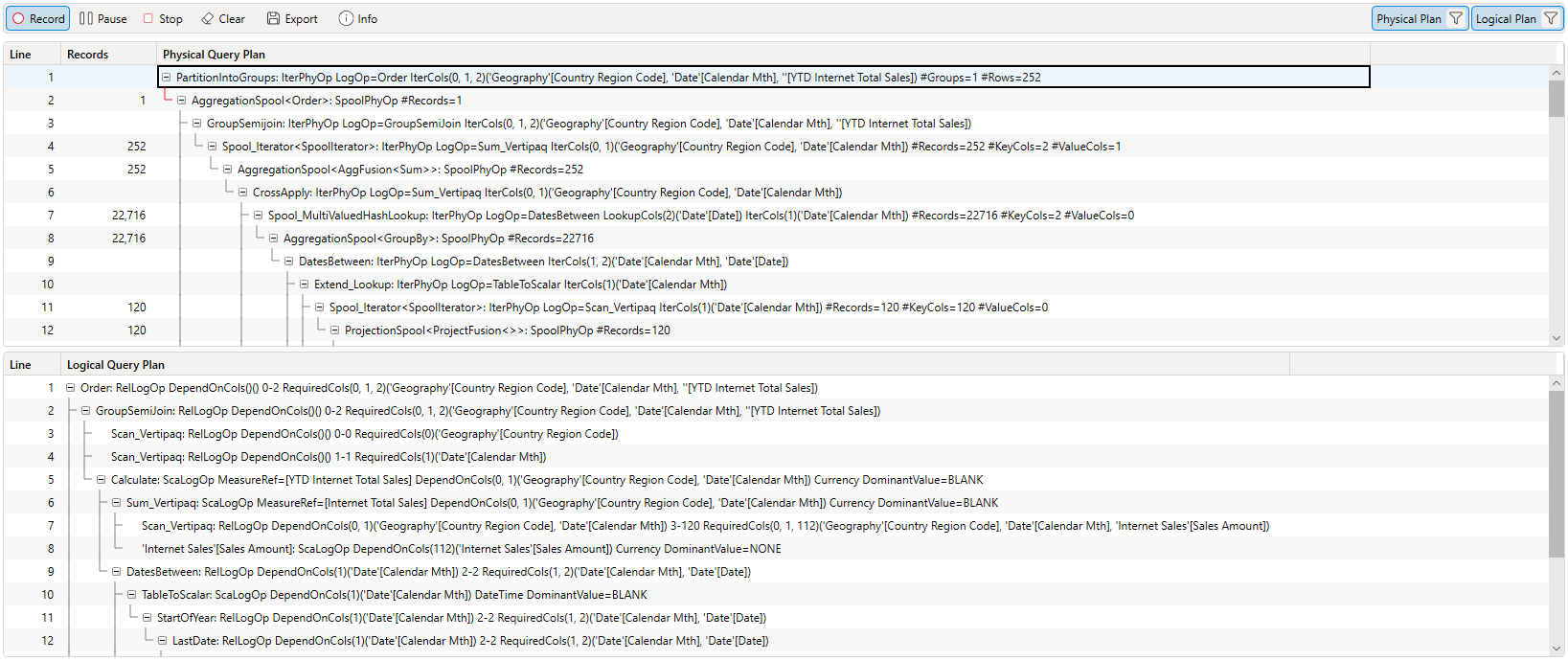Screen dimensions: 1568x661
Task: Click the Logical Plan filter funnel icon
Action: tap(1551, 19)
